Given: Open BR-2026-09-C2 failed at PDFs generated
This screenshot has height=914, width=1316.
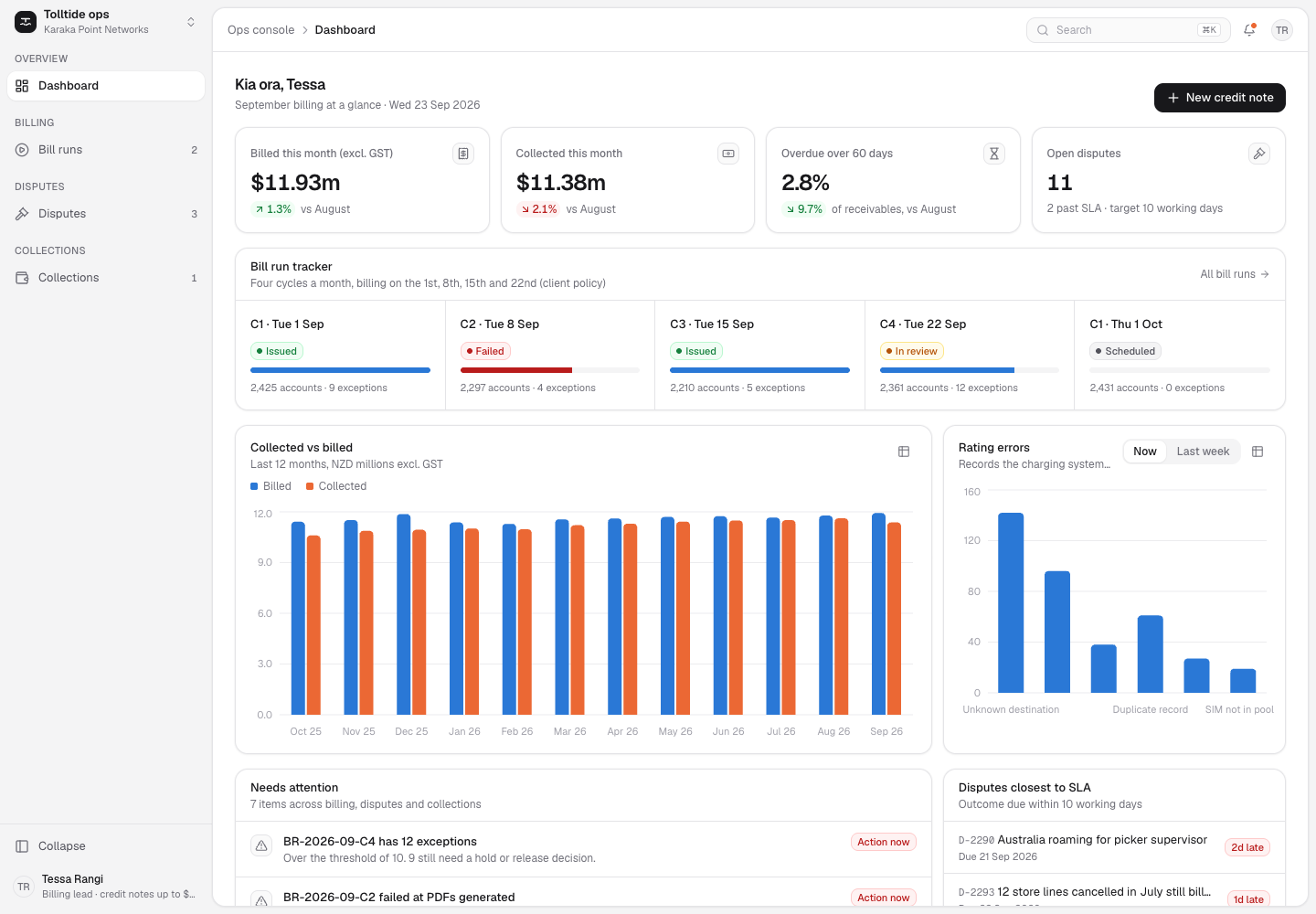Looking at the screenshot, I should point(583,893).
